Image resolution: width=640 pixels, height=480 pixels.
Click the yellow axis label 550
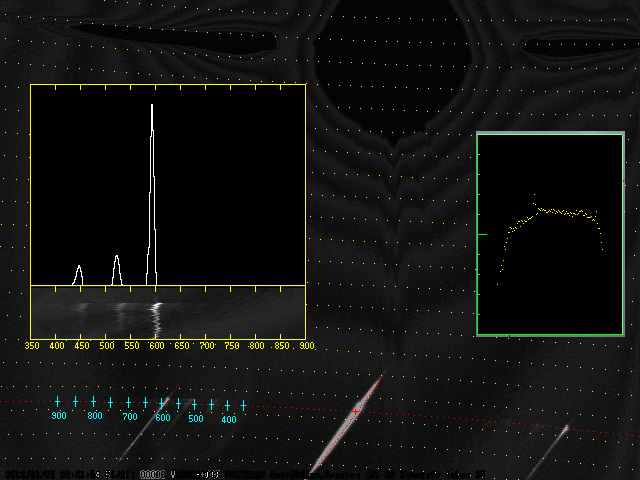132,346
